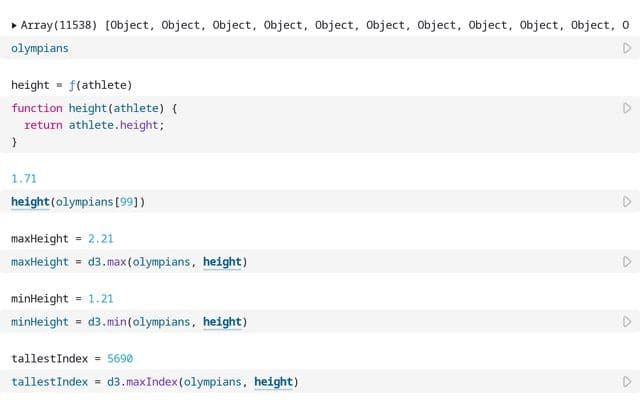Expand the Array(11538) output
This screenshot has width=640, height=400.
14,25
